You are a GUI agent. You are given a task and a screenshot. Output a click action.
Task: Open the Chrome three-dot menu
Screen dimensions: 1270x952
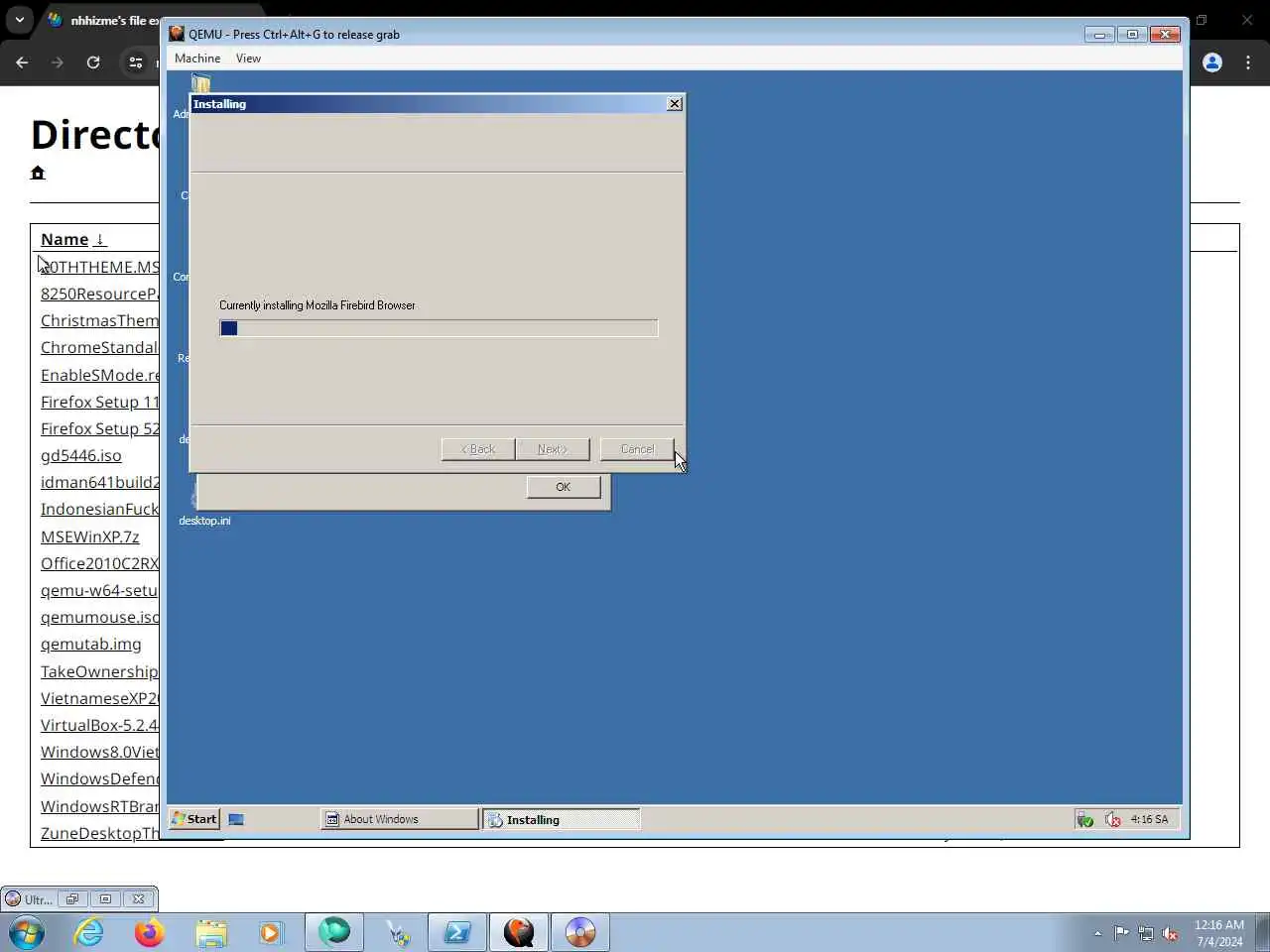pos(1248,62)
